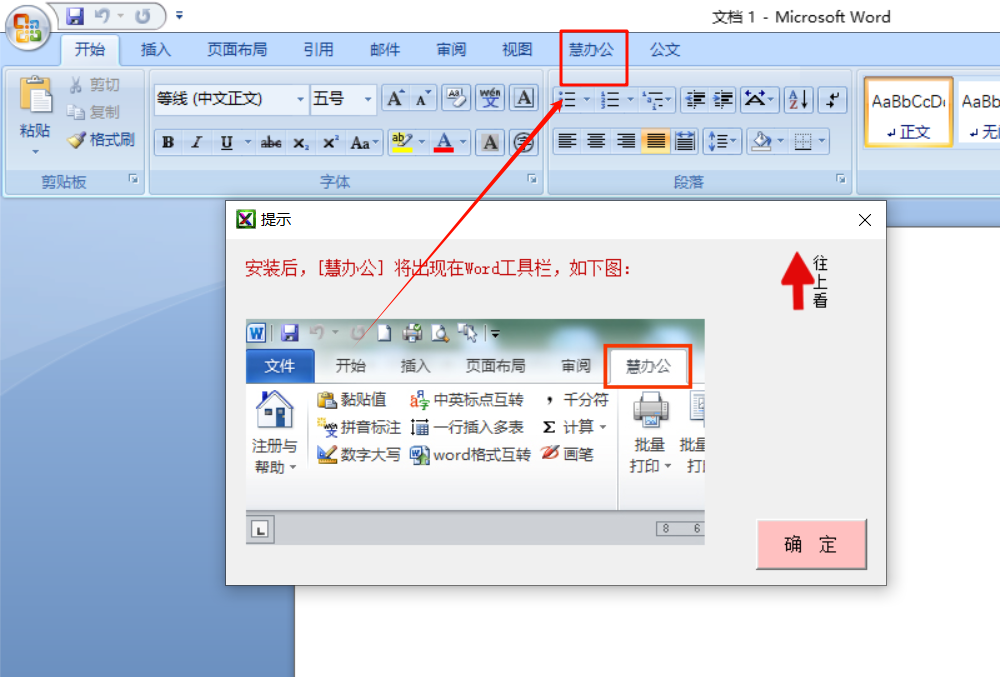Close the 提示 dialog window
Screen dimensions: 1000x677
coord(865,220)
